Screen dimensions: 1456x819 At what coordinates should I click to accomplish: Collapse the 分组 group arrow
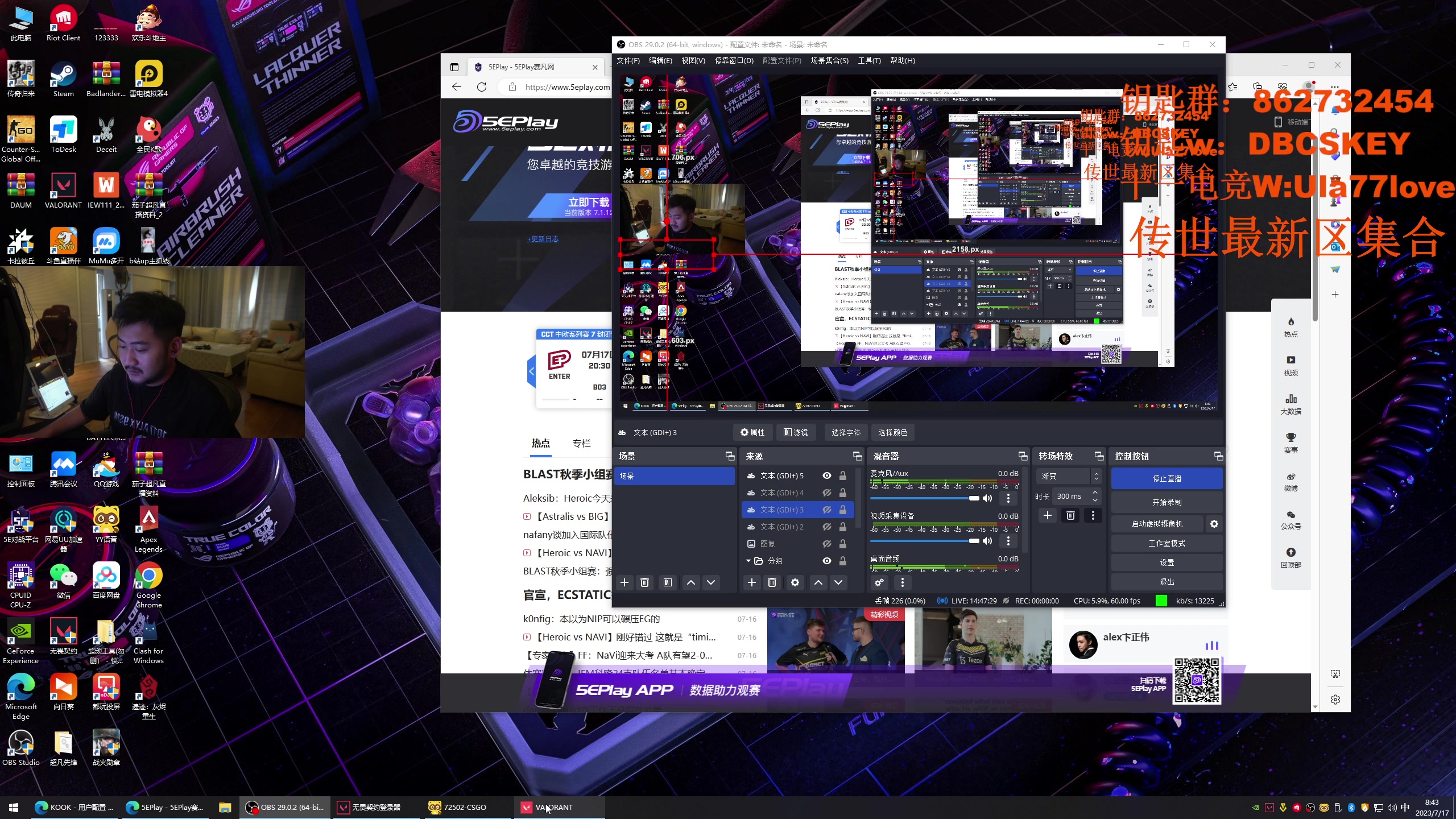(x=748, y=561)
